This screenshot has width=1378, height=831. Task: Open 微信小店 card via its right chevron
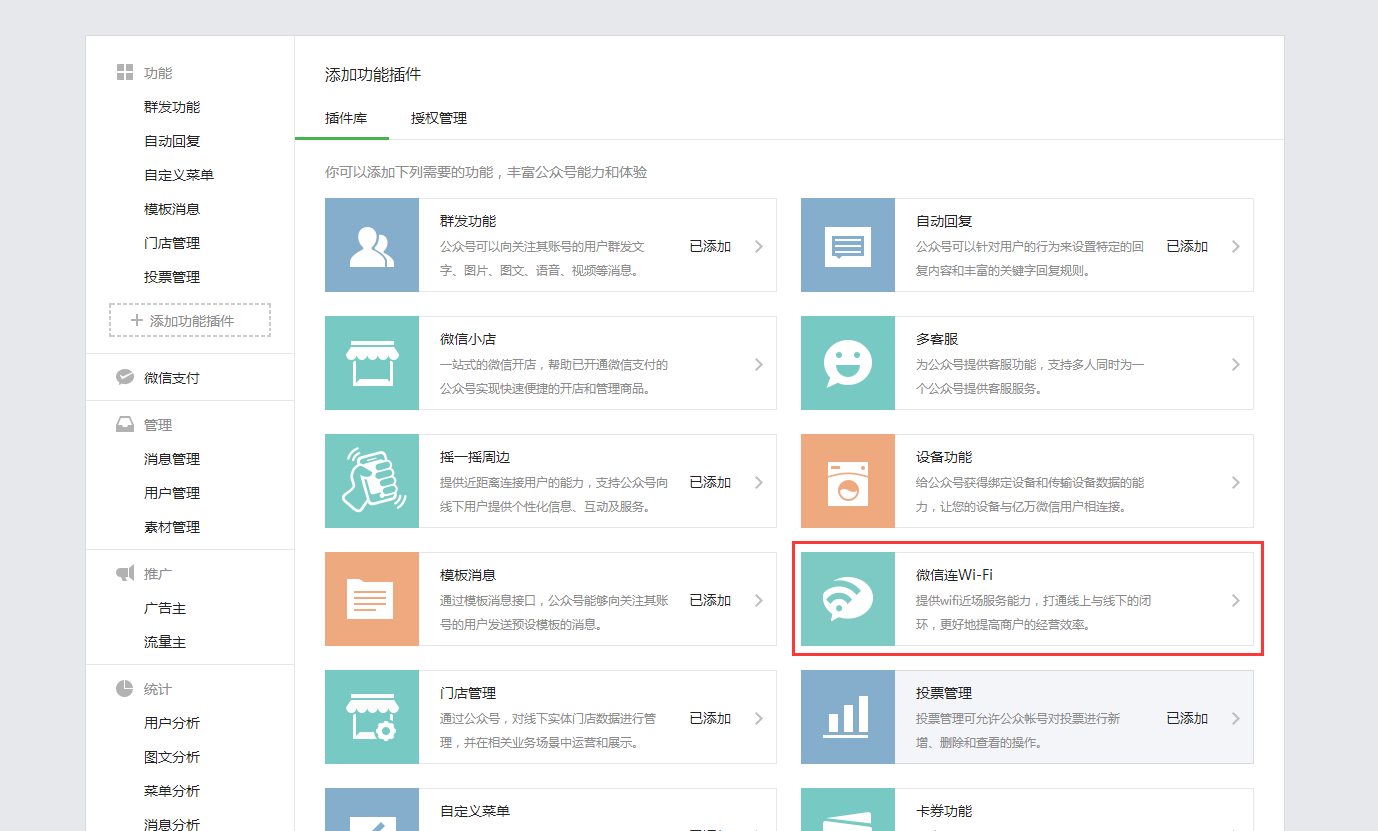click(x=759, y=364)
